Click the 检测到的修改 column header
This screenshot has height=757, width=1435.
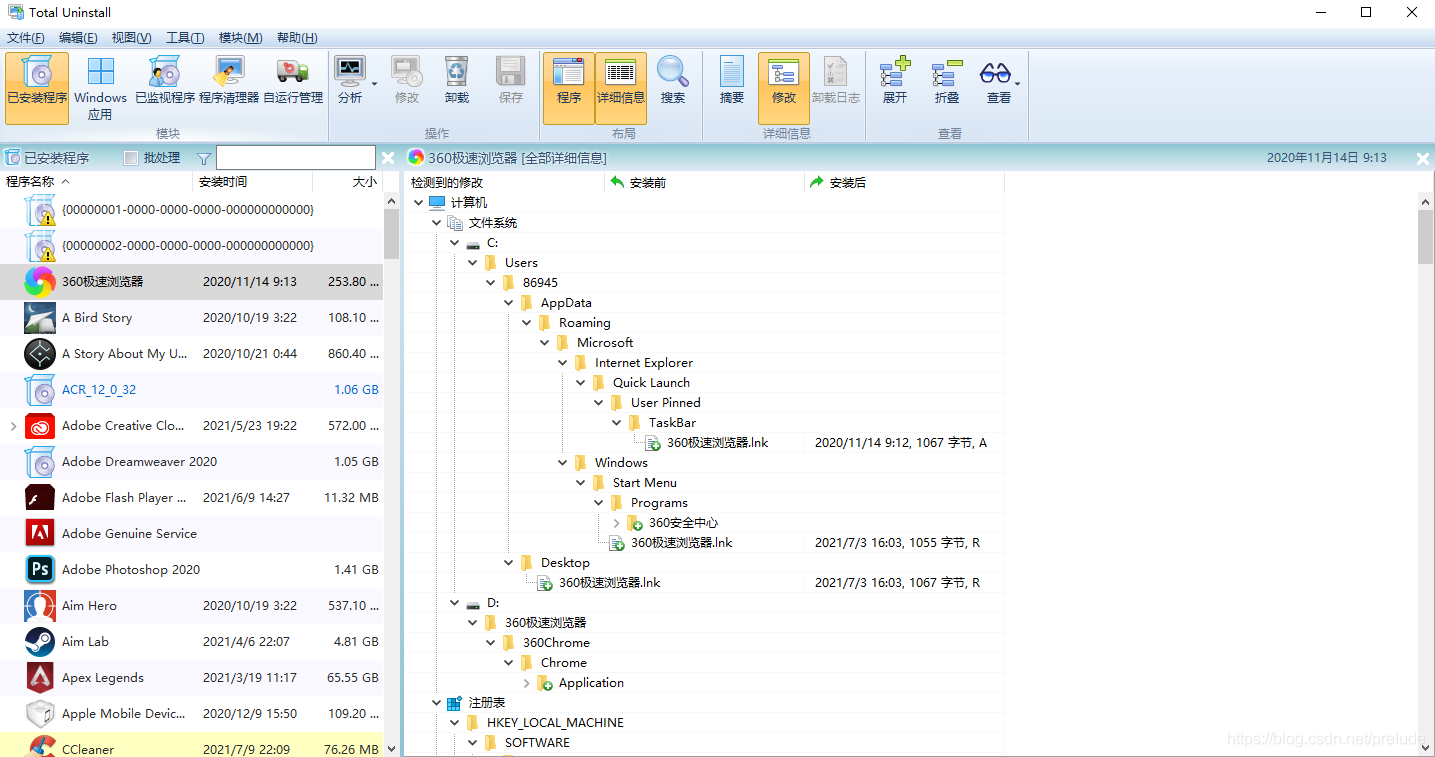pos(504,183)
